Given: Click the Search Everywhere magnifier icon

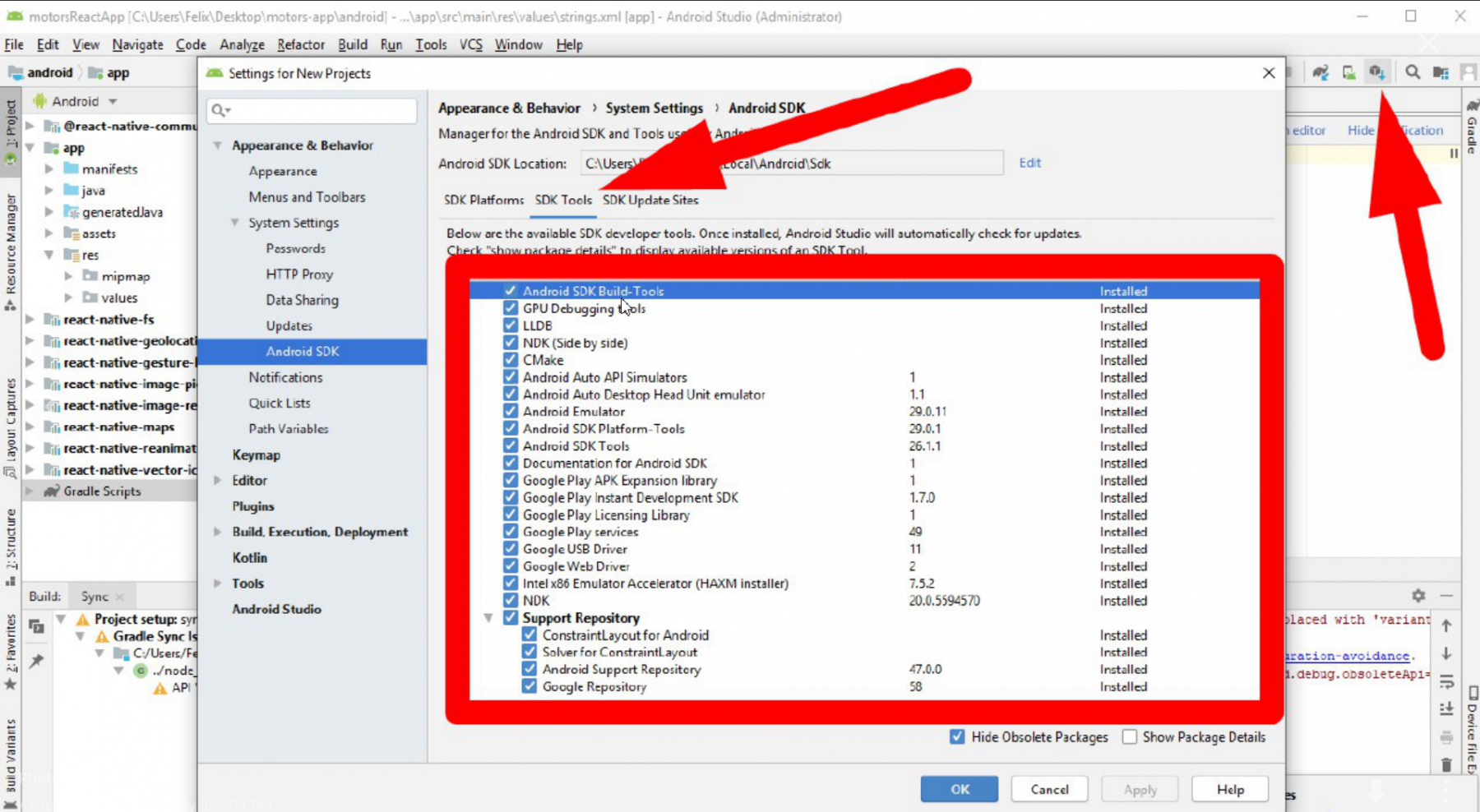Looking at the screenshot, I should pyautogui.click(x=1413, y=72).
